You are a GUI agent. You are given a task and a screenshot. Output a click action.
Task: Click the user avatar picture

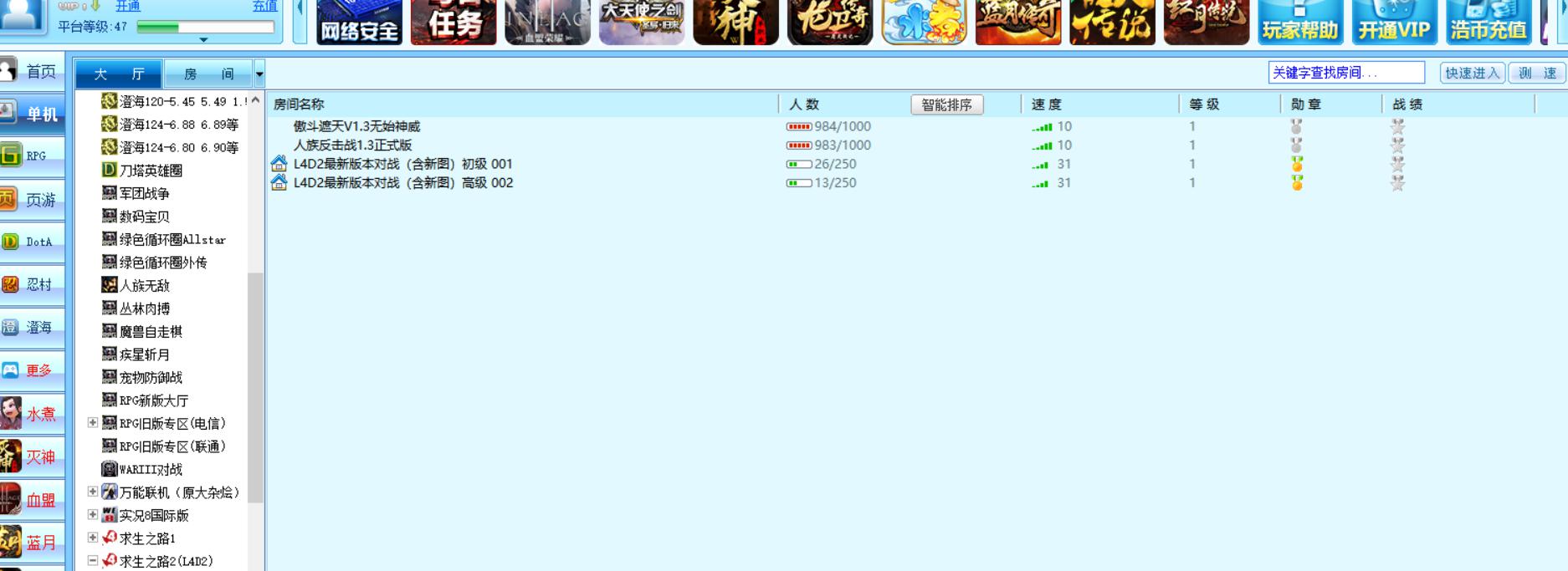22,15
